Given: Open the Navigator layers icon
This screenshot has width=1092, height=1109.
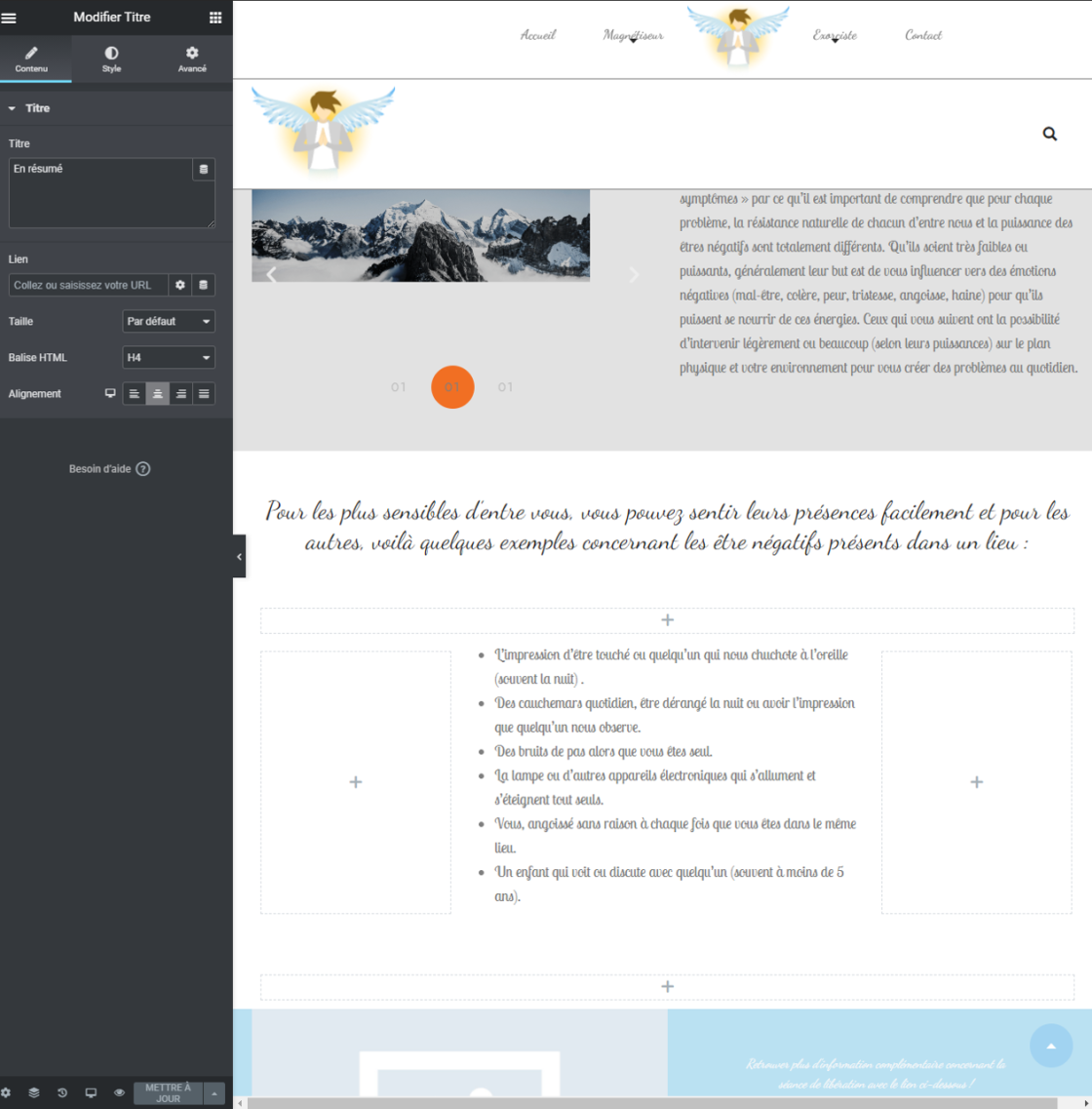Looking at the screenshot, I should (x=34, y=1092).
